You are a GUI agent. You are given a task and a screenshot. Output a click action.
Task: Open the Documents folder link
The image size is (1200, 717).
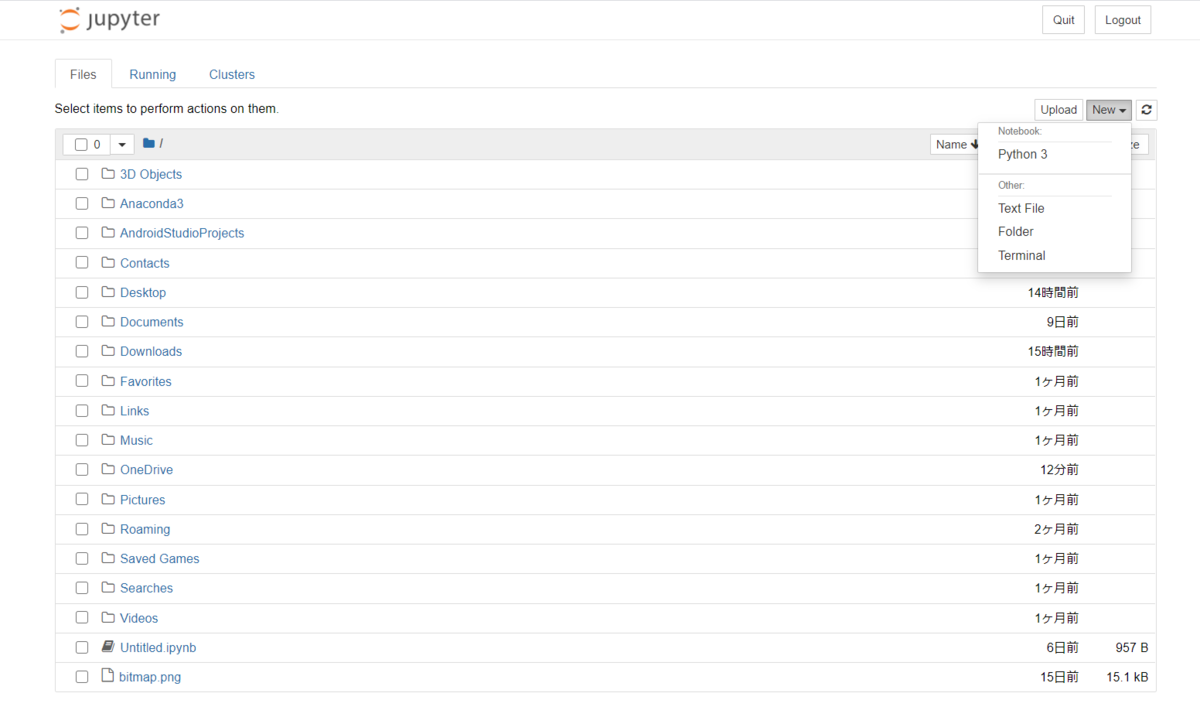[152, 322]
